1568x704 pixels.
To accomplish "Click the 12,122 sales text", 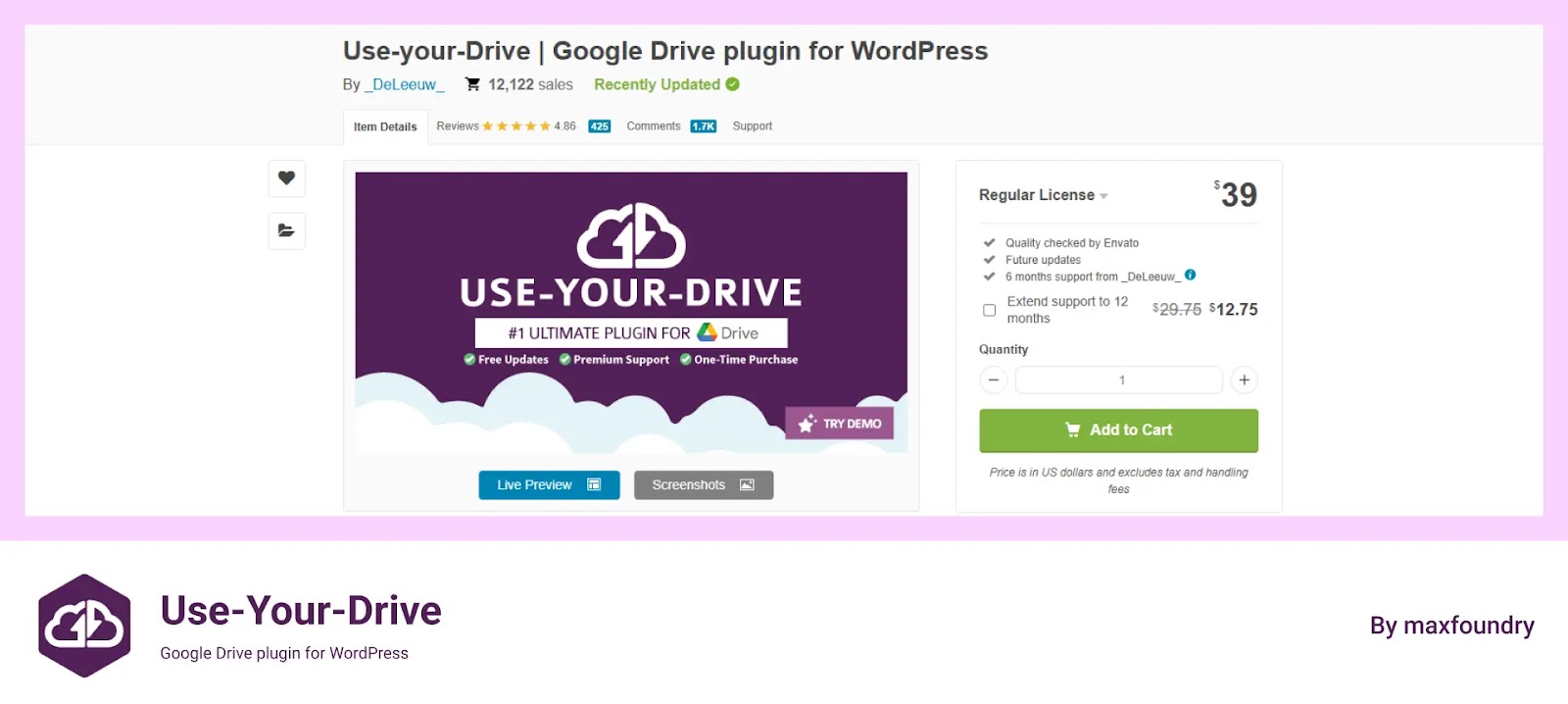I will 530,84.
